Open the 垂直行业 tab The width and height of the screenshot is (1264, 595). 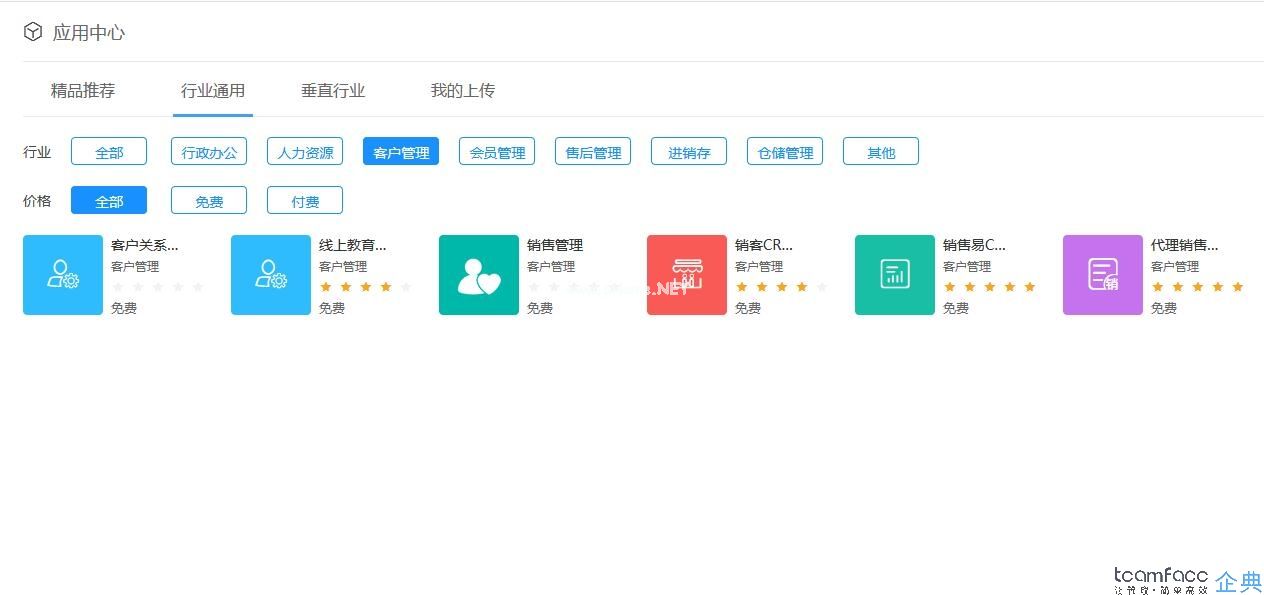click(x=333, y=89)
